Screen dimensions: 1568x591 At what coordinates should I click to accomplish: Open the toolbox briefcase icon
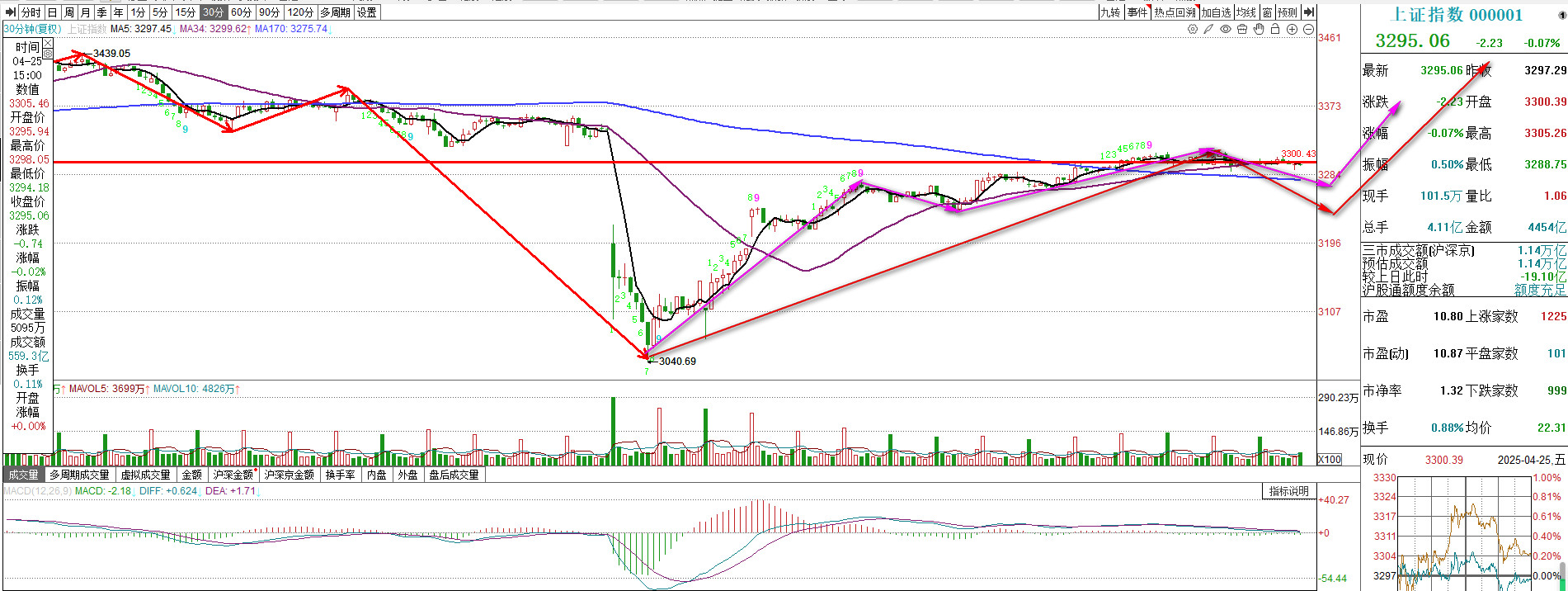(1242, 29)
